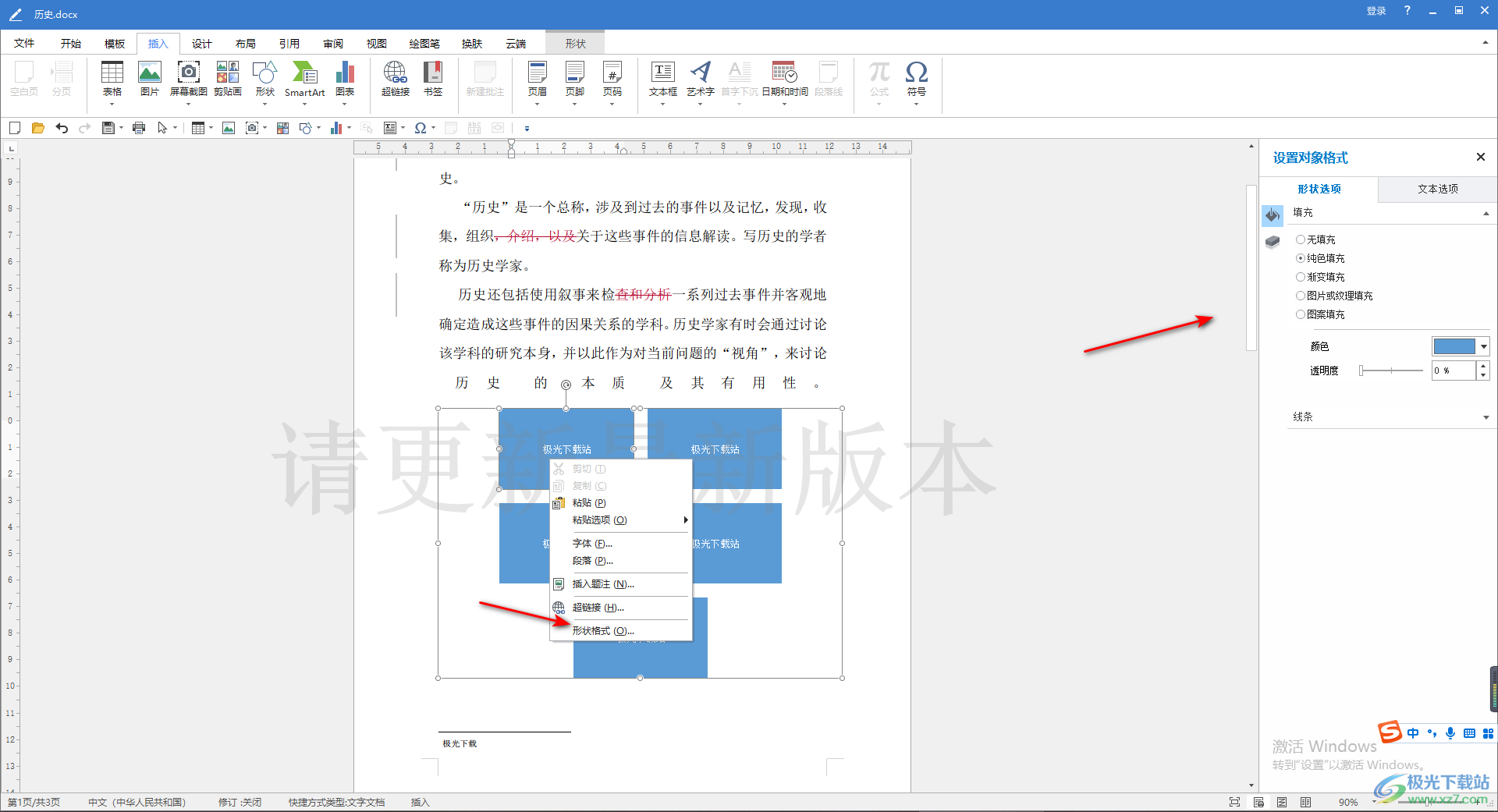Select the effects icon in format panel
This screenshot has width=1498, height=812.
pos(1273,242)
